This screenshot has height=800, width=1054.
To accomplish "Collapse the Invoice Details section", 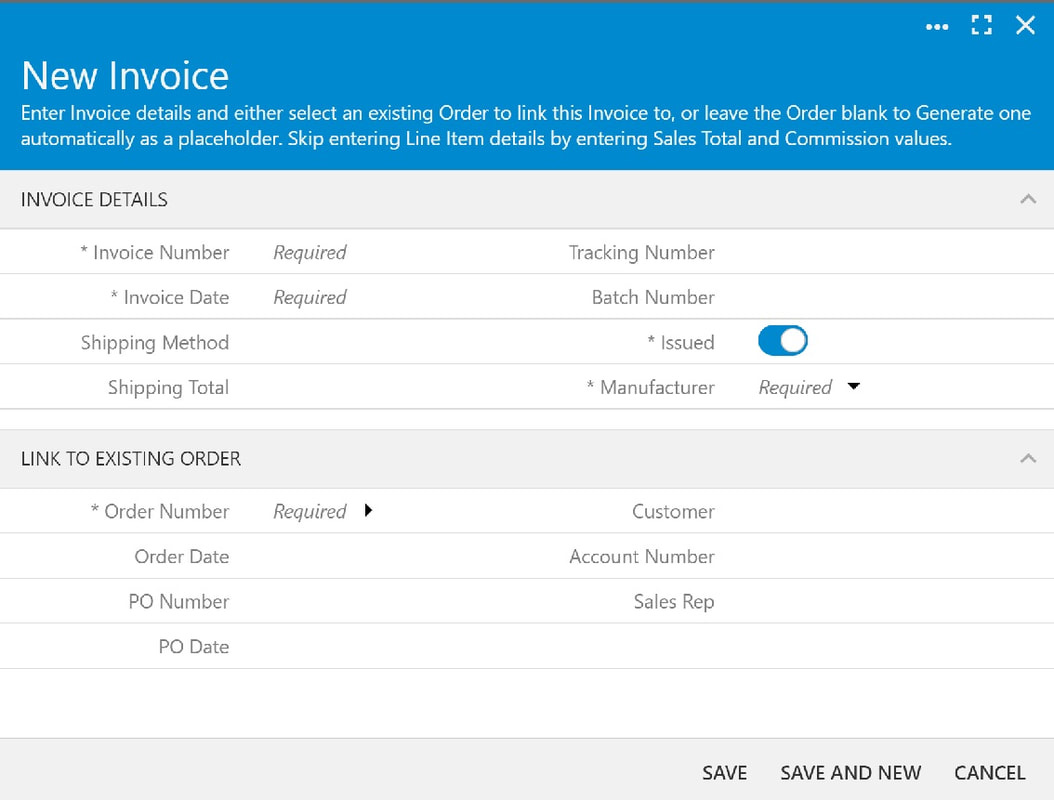I will point(1028,199).
